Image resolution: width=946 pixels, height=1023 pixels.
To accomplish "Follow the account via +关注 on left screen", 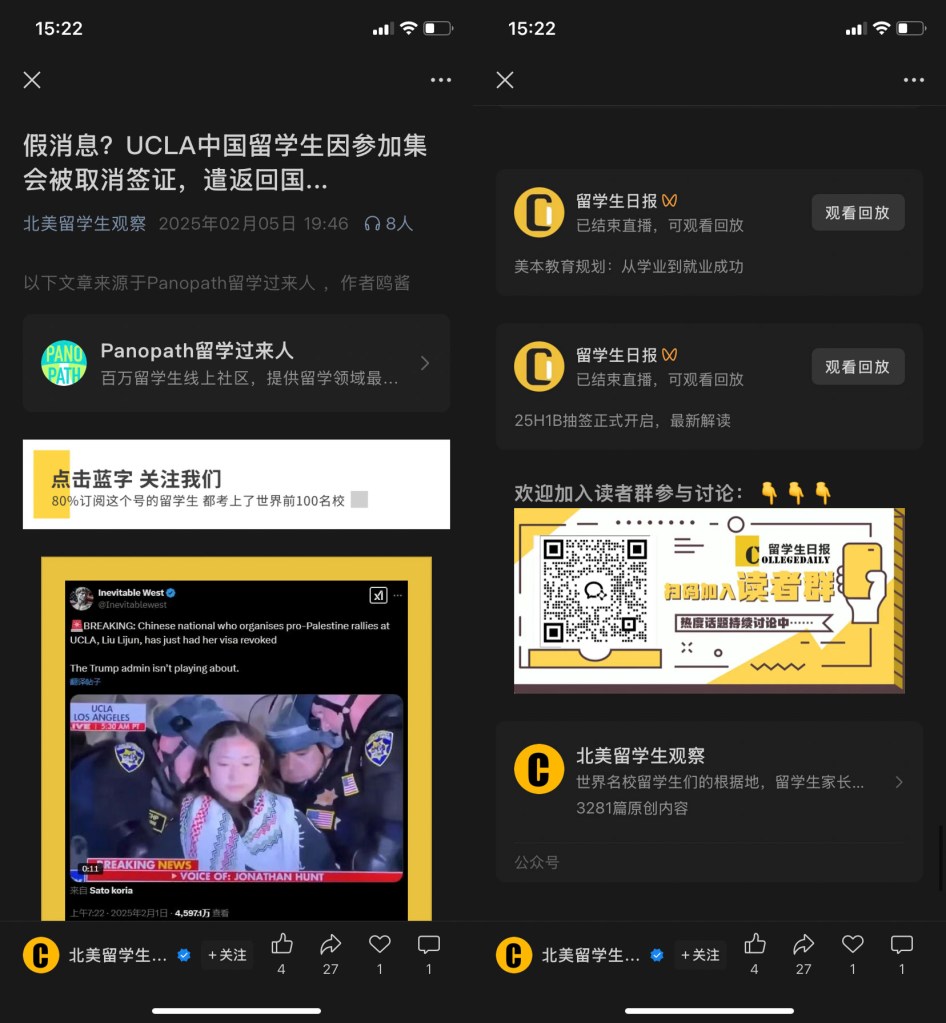I will tap(227, 955).
